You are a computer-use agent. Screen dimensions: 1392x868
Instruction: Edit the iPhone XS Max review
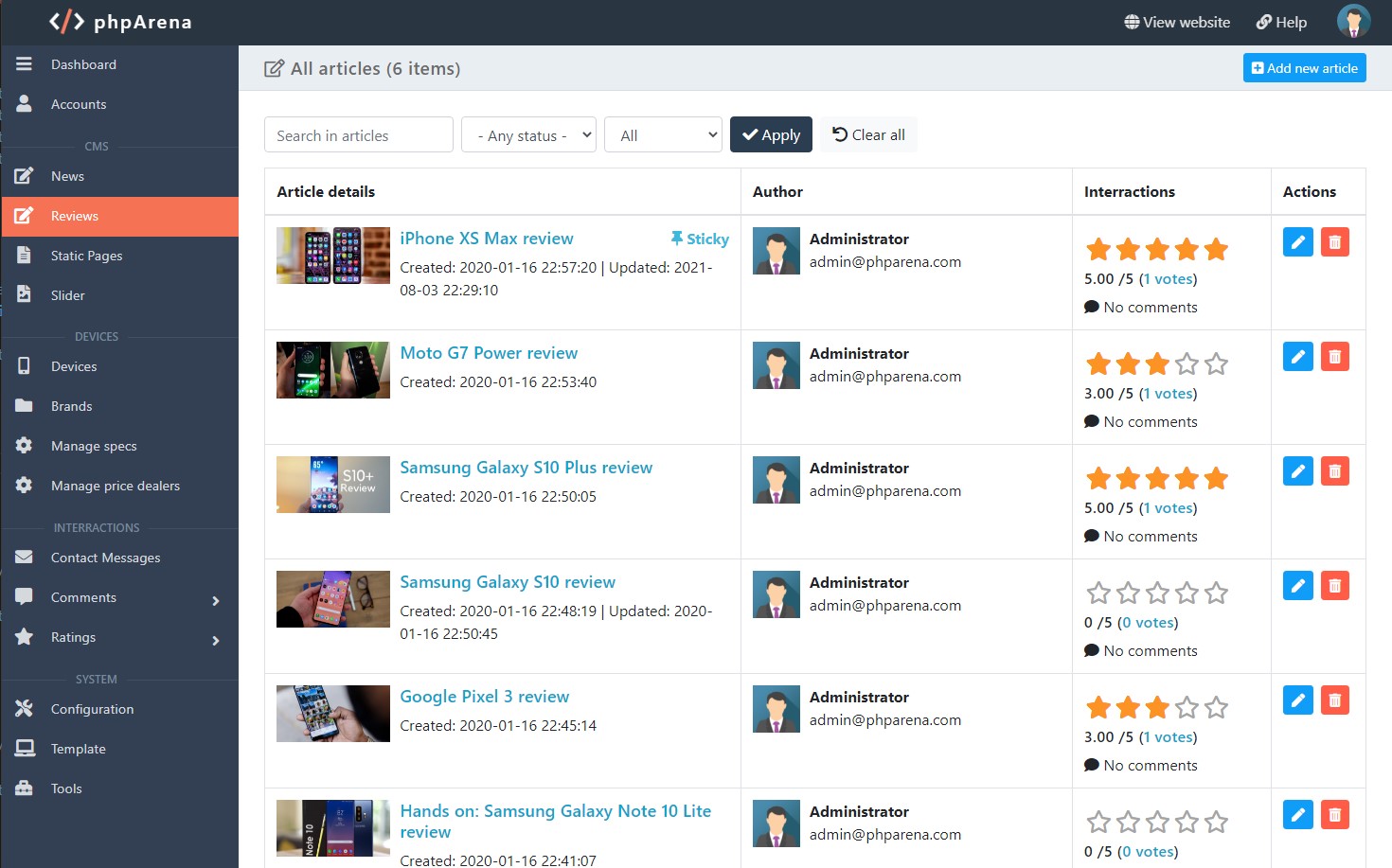(1297, 241)
